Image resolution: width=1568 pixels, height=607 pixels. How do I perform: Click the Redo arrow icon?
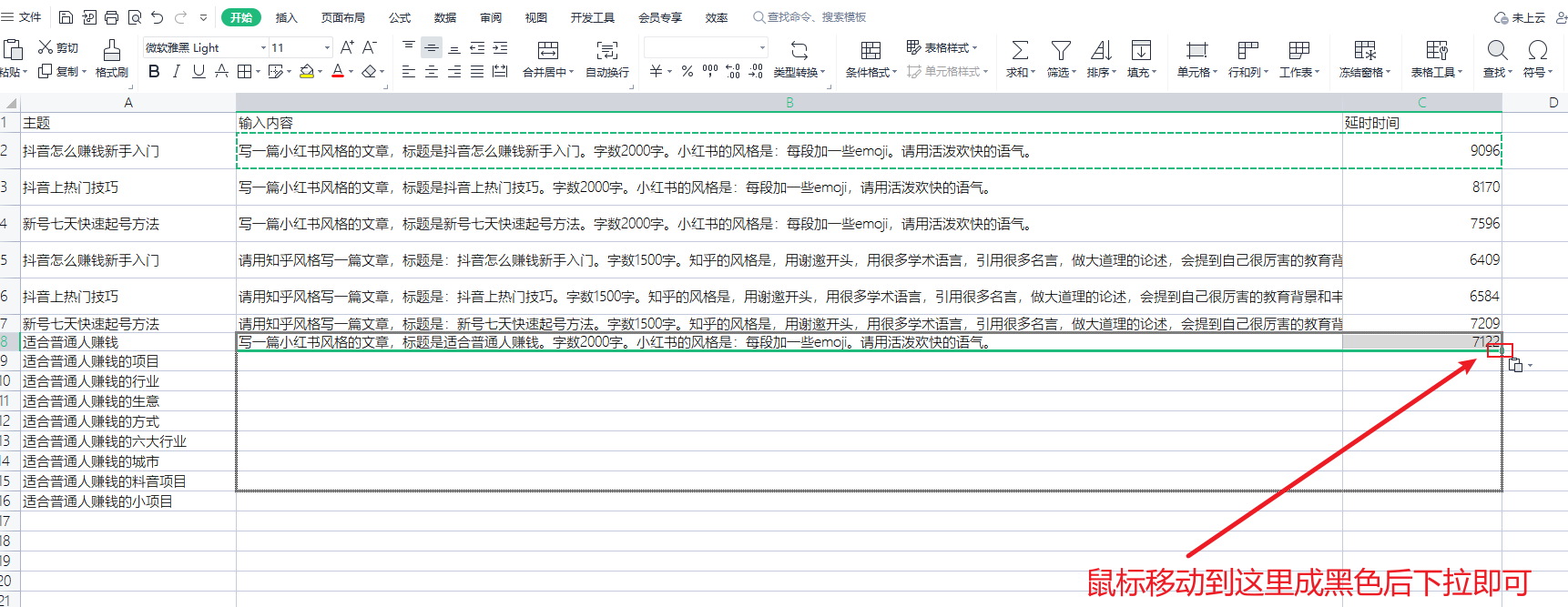click(180, 17)
